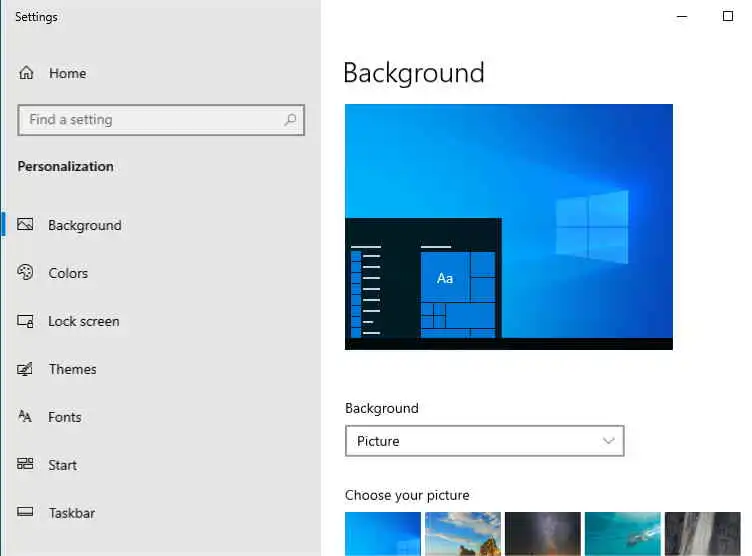Click the dropdown chevron beside Picture
The width and height of the screenshot is (752, 556).
[x=609, y=440]
